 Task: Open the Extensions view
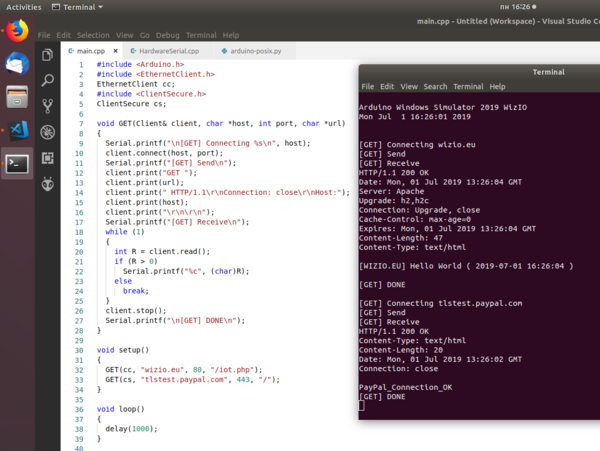coord(47,158)
